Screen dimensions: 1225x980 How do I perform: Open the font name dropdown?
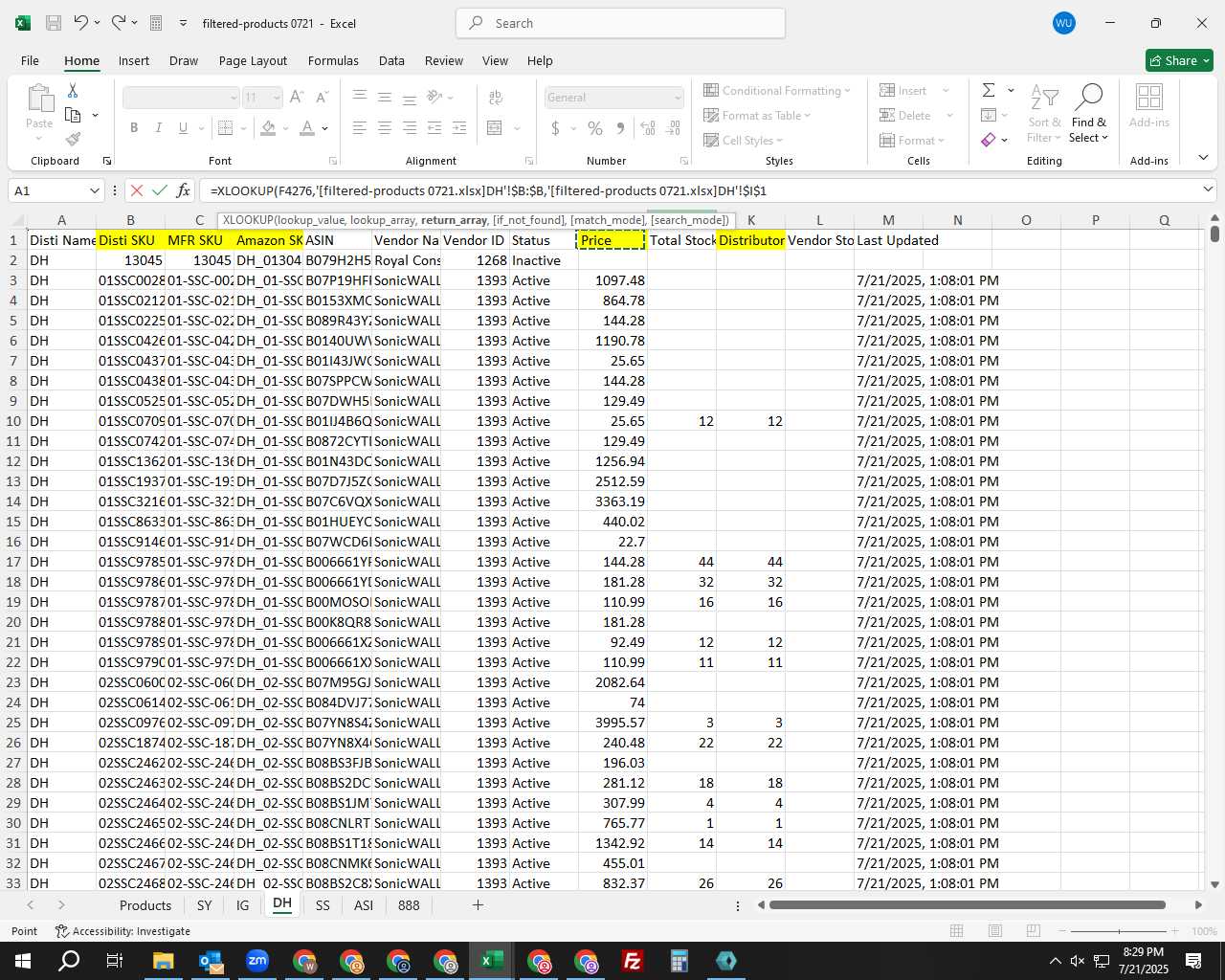(x=234, y=98)
